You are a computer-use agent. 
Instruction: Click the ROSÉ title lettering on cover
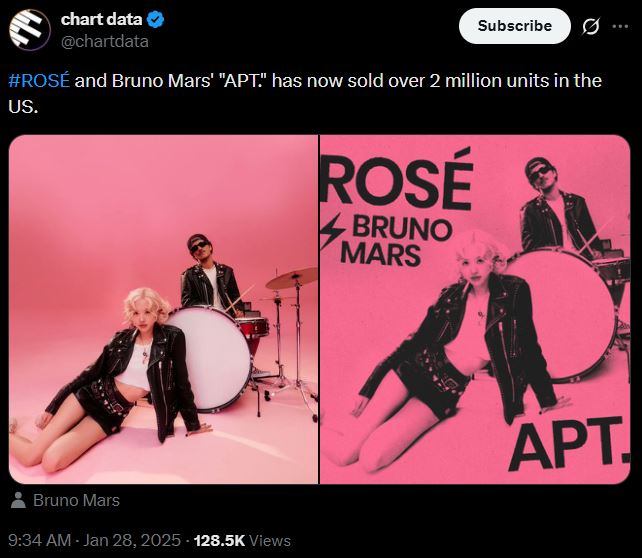click(x=397, y=180)
